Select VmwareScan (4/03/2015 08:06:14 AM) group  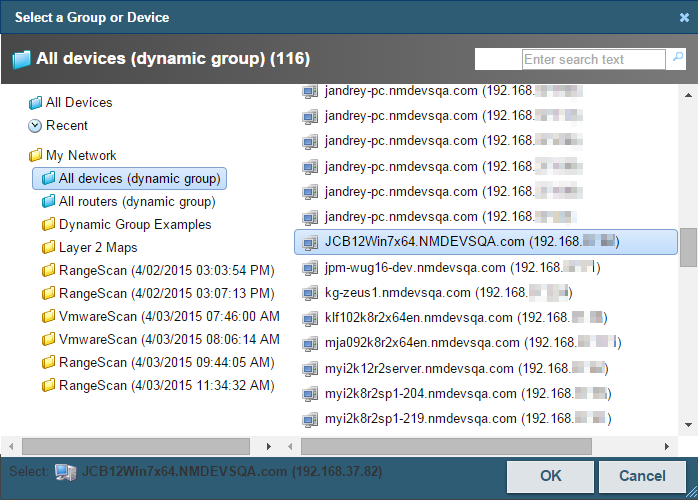[x=169, y=340]
